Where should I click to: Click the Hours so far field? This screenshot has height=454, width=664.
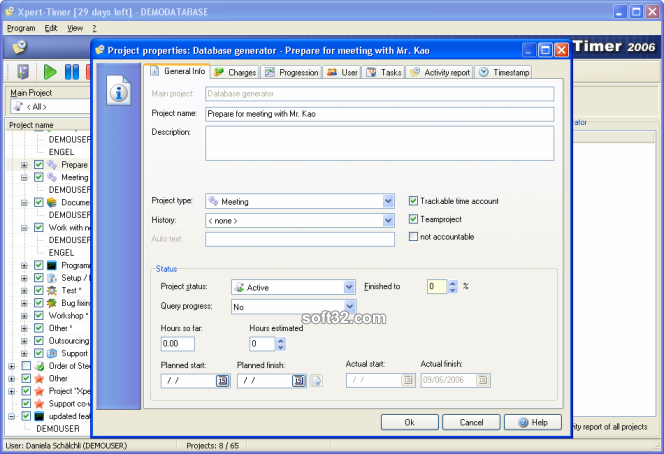[x=177, y=343]
